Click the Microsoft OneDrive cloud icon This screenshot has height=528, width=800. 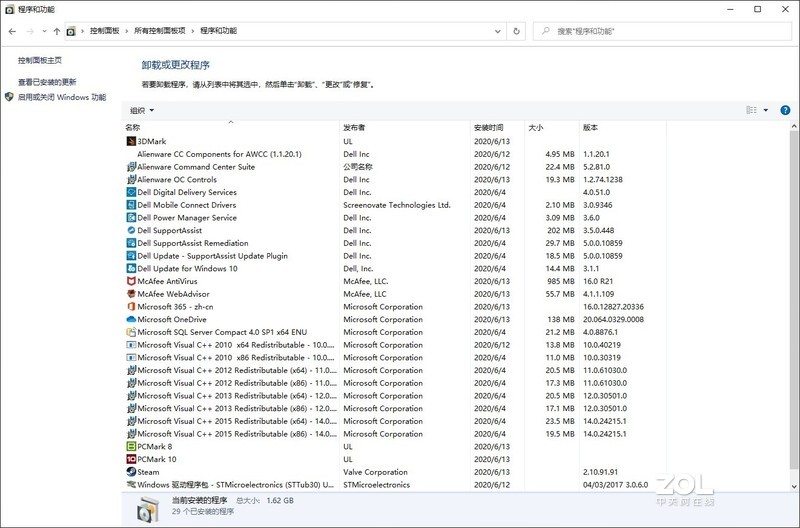tap(131, 319)
